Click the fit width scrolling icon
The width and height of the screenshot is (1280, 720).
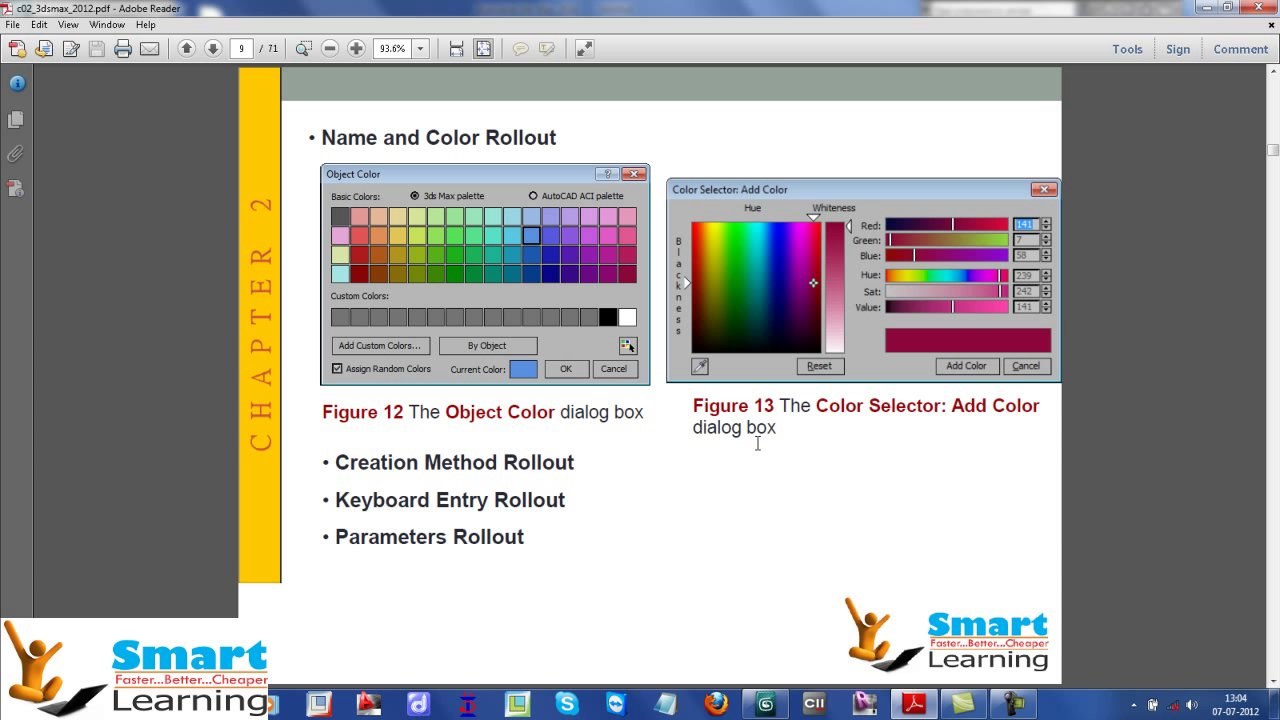(x=456, y=49)
